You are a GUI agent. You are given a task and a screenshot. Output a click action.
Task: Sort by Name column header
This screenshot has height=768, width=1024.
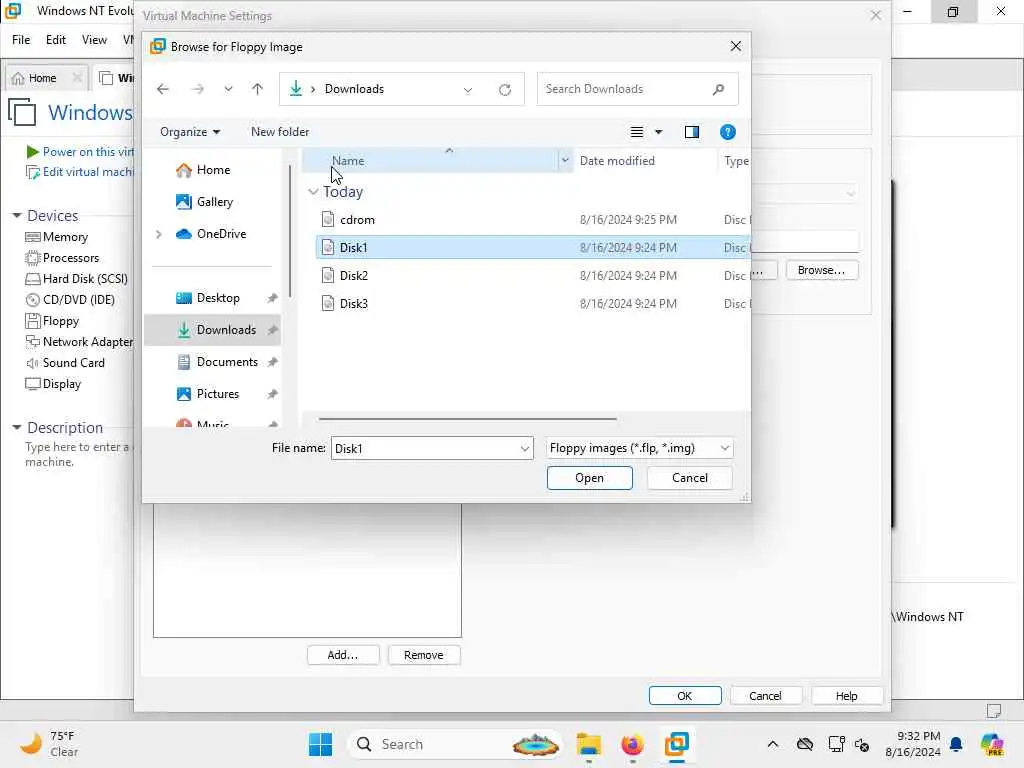point(431,161)
